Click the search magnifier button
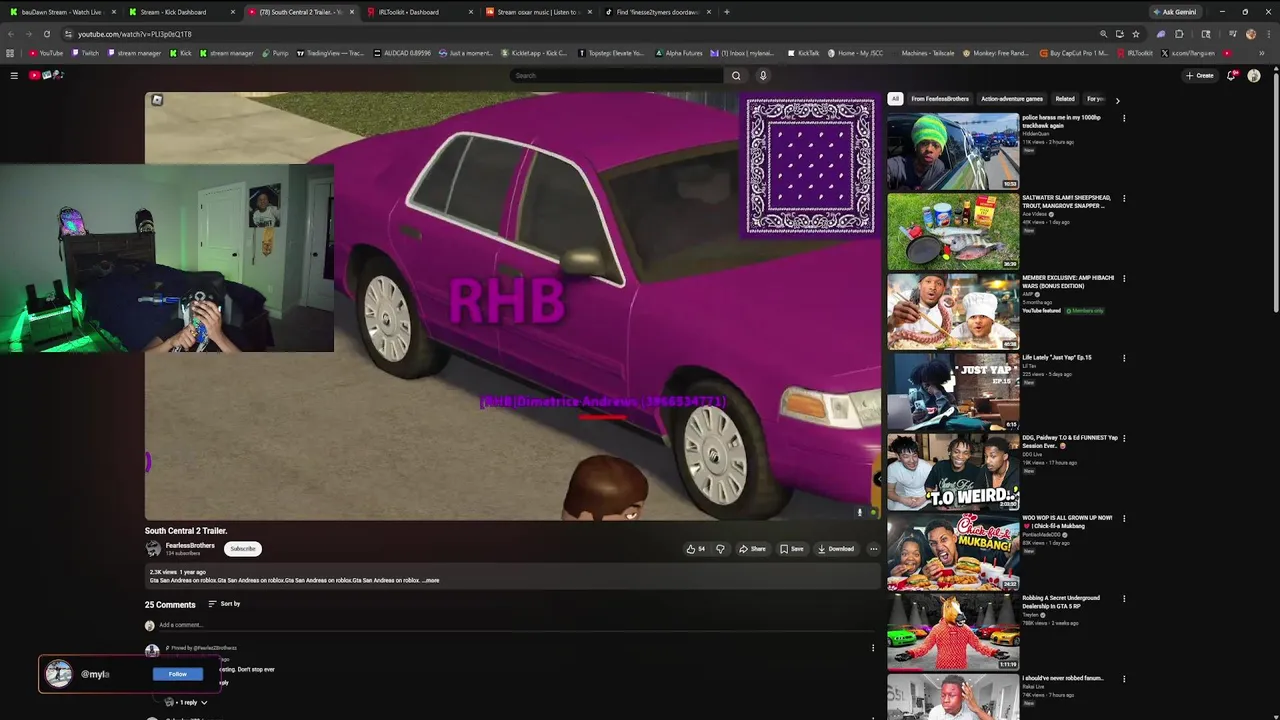Viewport: 1280px width, 720px height. (x=736, y=75)
